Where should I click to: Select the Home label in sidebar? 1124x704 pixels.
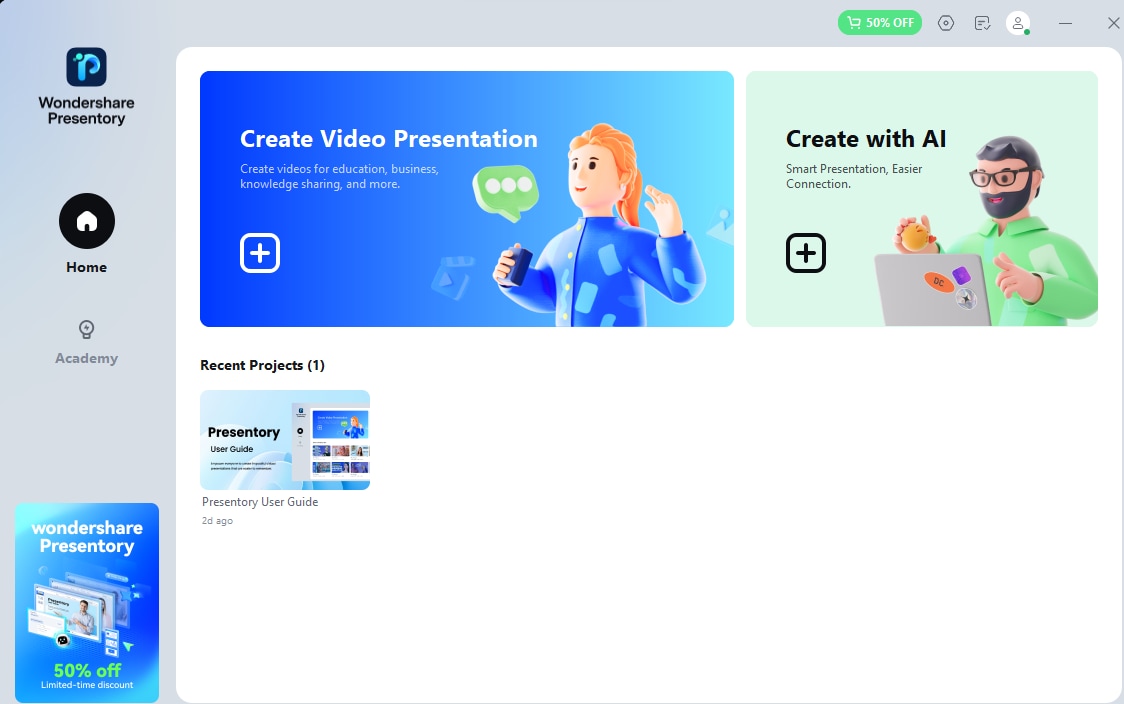point(87,267)
